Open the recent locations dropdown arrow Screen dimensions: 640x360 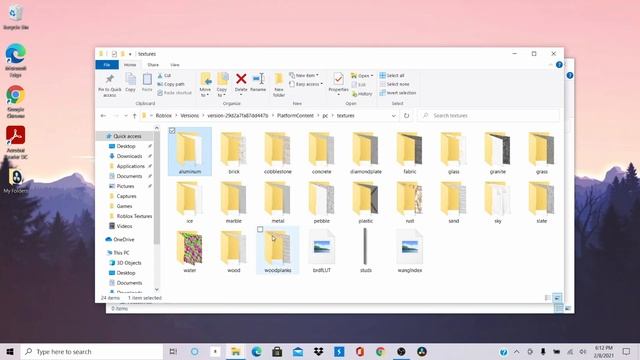[126, 116]
